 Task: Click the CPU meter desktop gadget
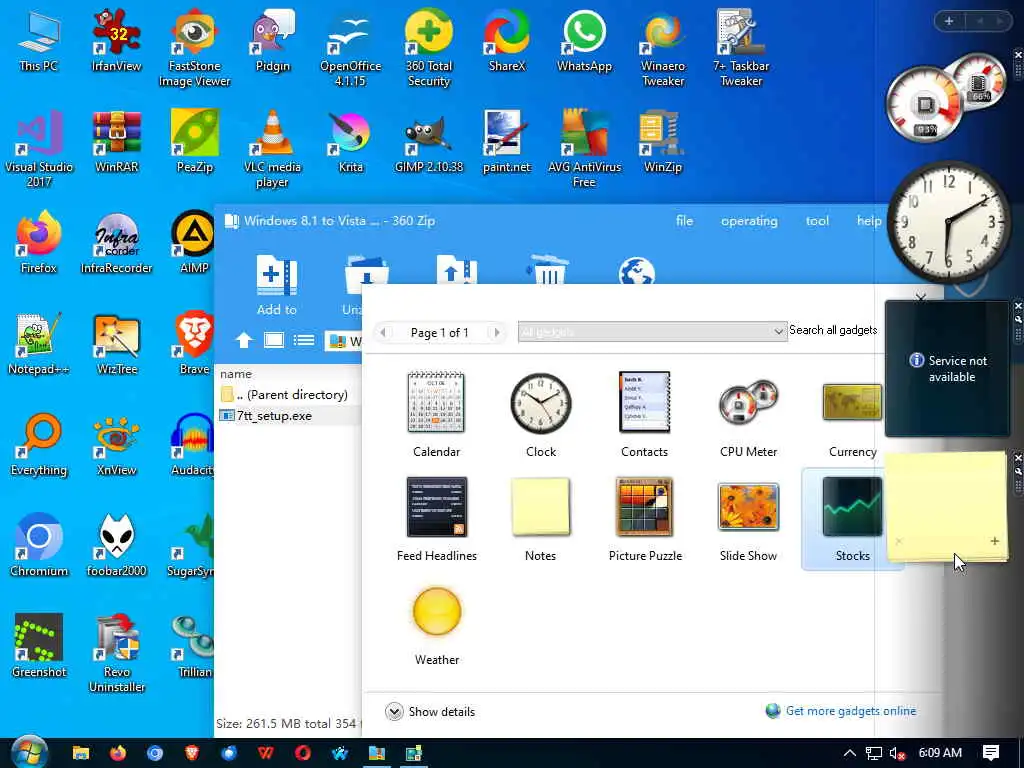(946, 98)
